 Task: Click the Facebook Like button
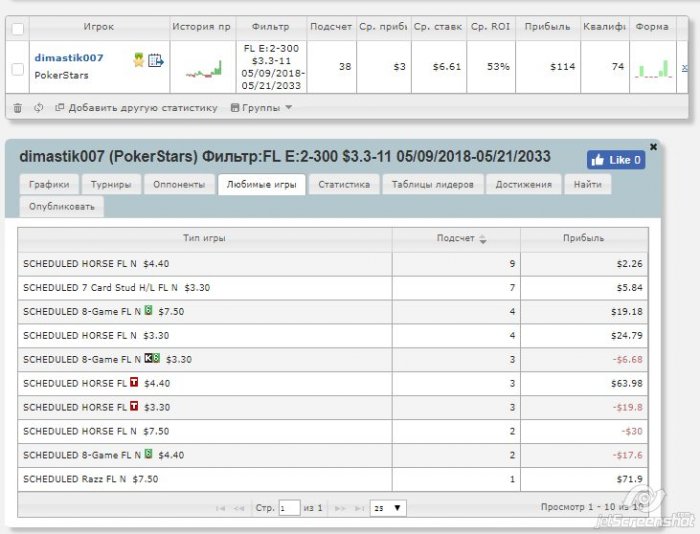tap(616, 160)
